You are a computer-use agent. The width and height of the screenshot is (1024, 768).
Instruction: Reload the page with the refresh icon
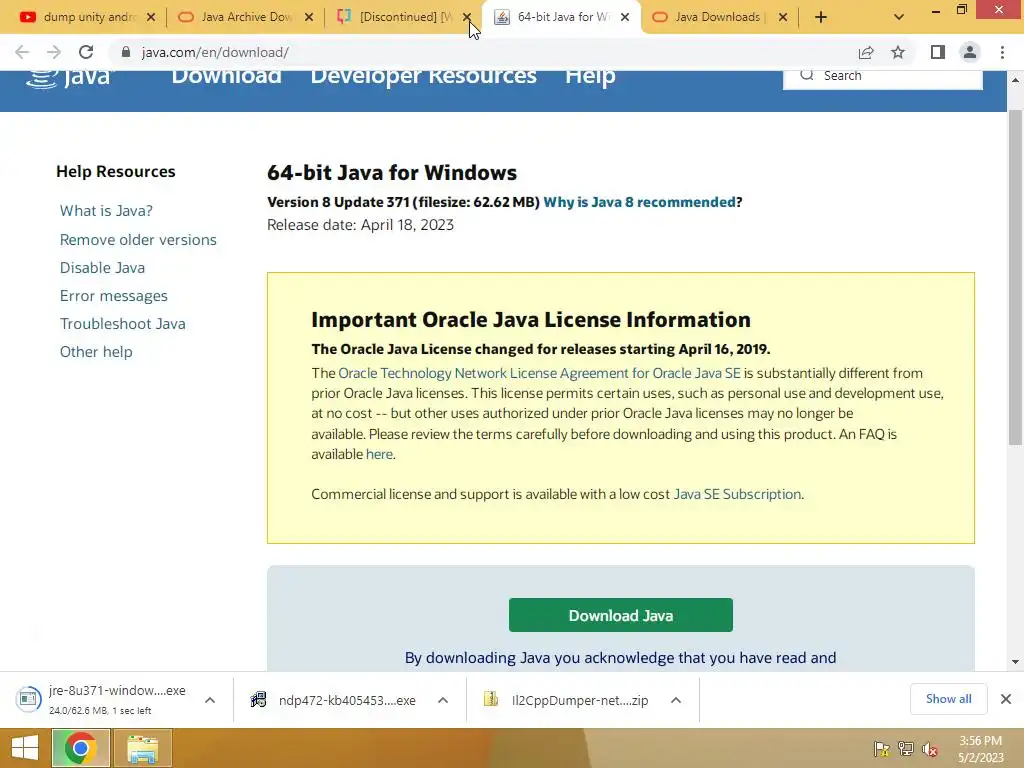point(86,52)
